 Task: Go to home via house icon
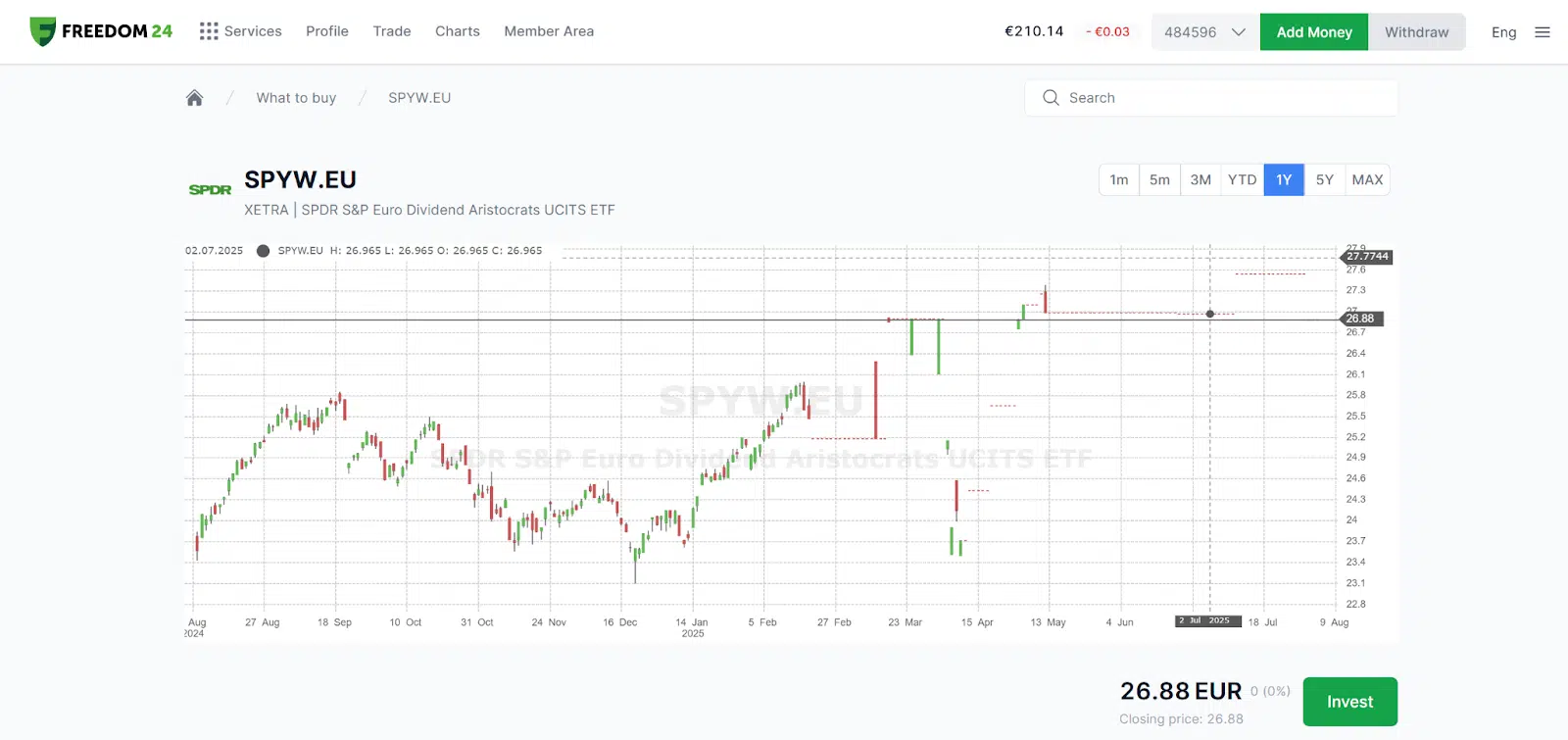point(194,98)
